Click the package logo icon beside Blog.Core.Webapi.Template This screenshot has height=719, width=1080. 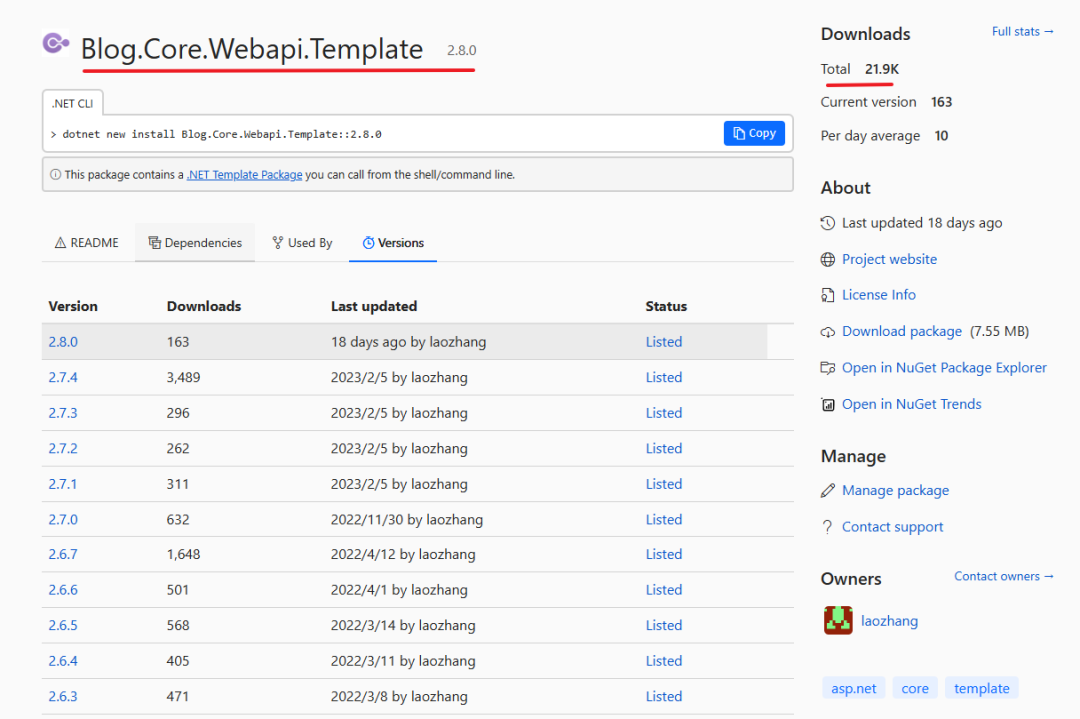click(x=56, y=43)
